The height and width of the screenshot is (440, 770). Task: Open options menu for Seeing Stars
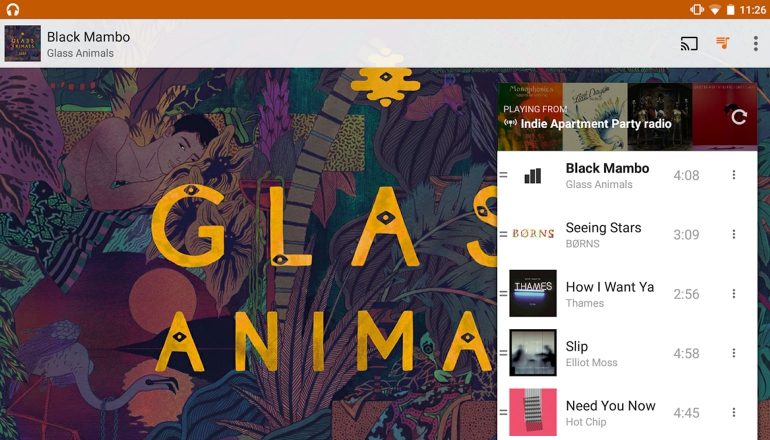tap(734, 234)
